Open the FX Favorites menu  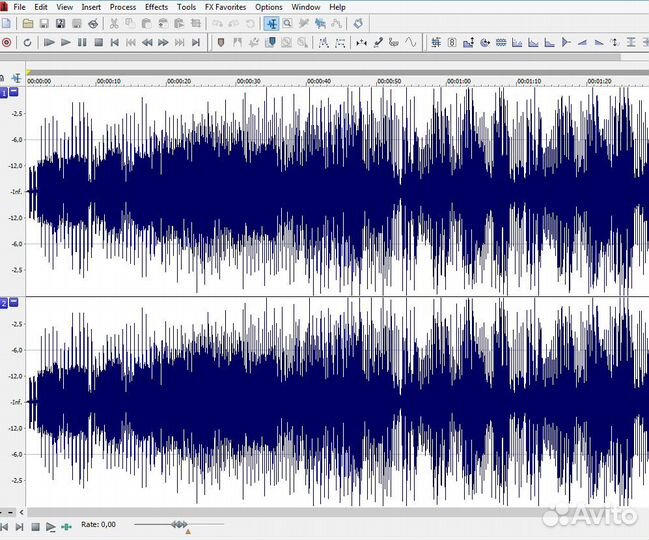(224, 7)
